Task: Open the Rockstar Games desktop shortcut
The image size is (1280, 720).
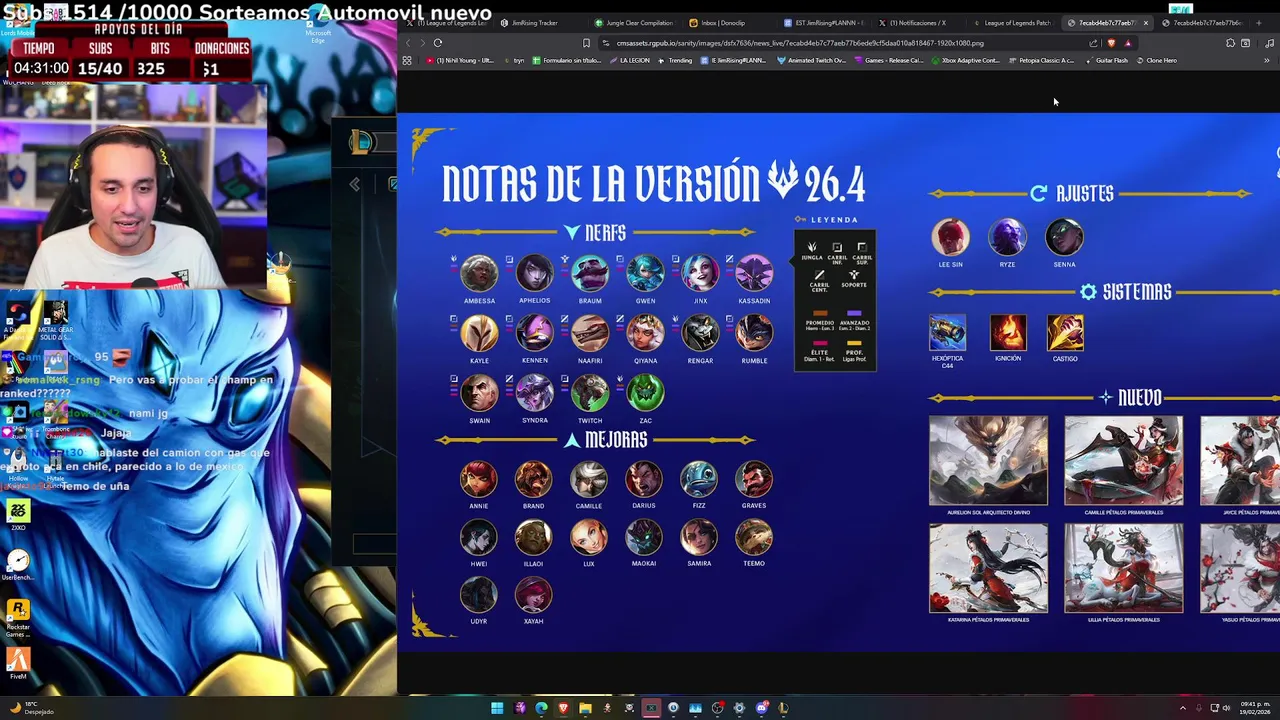Action: tap(17, 616)
